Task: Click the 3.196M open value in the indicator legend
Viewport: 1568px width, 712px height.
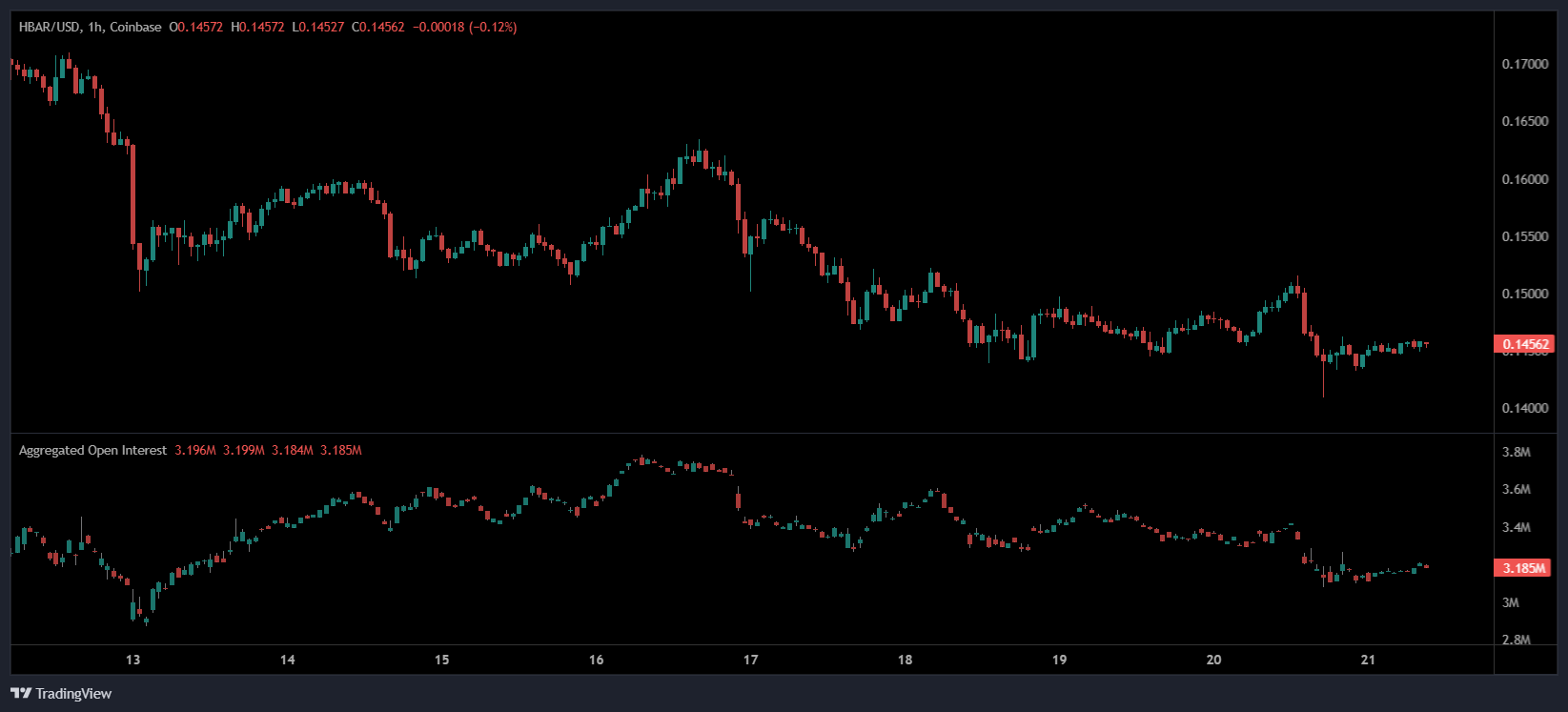Action: (195, 450)
